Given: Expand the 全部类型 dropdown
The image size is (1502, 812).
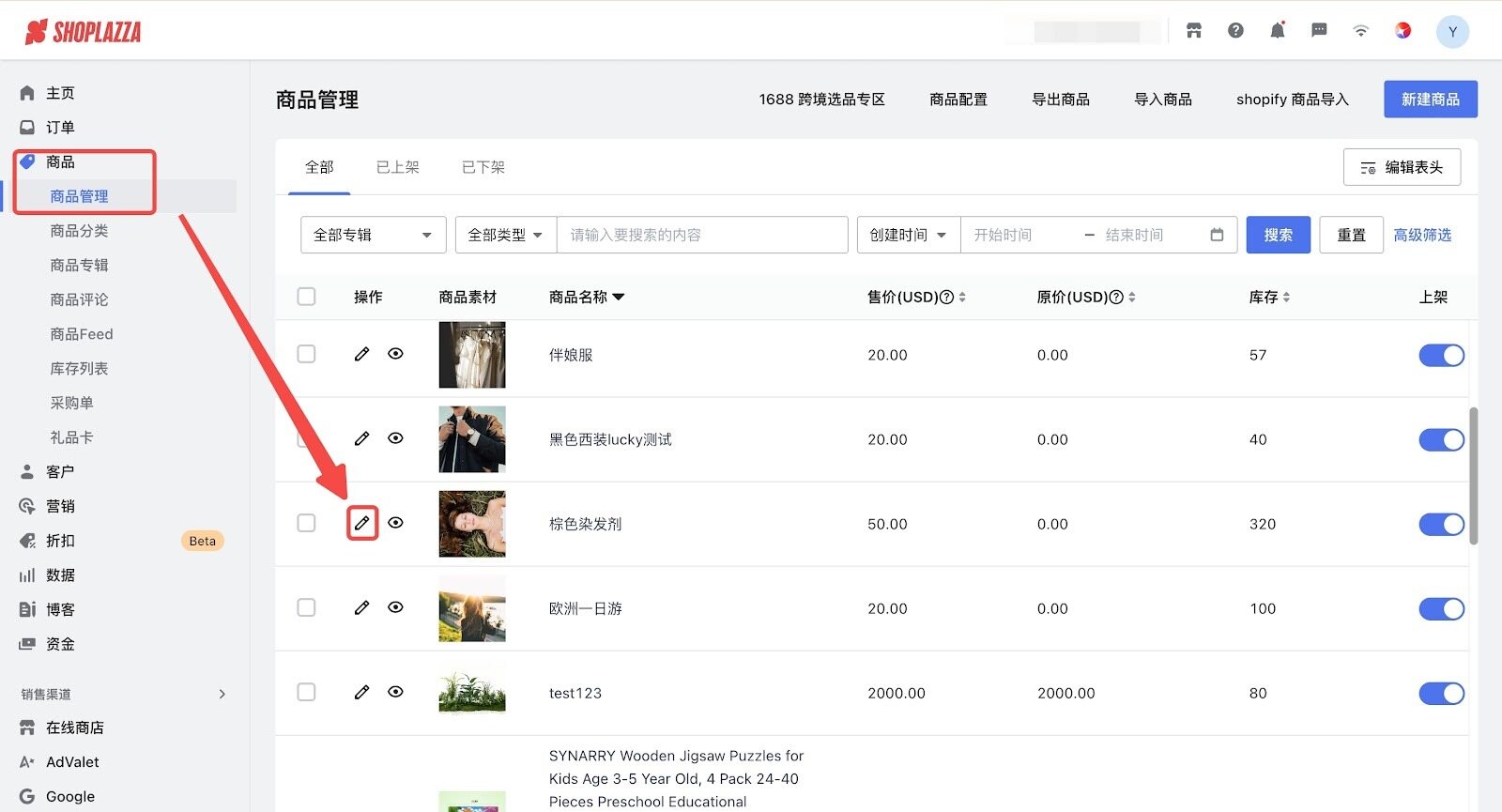Looking at the screenshot, I should 505,235.
